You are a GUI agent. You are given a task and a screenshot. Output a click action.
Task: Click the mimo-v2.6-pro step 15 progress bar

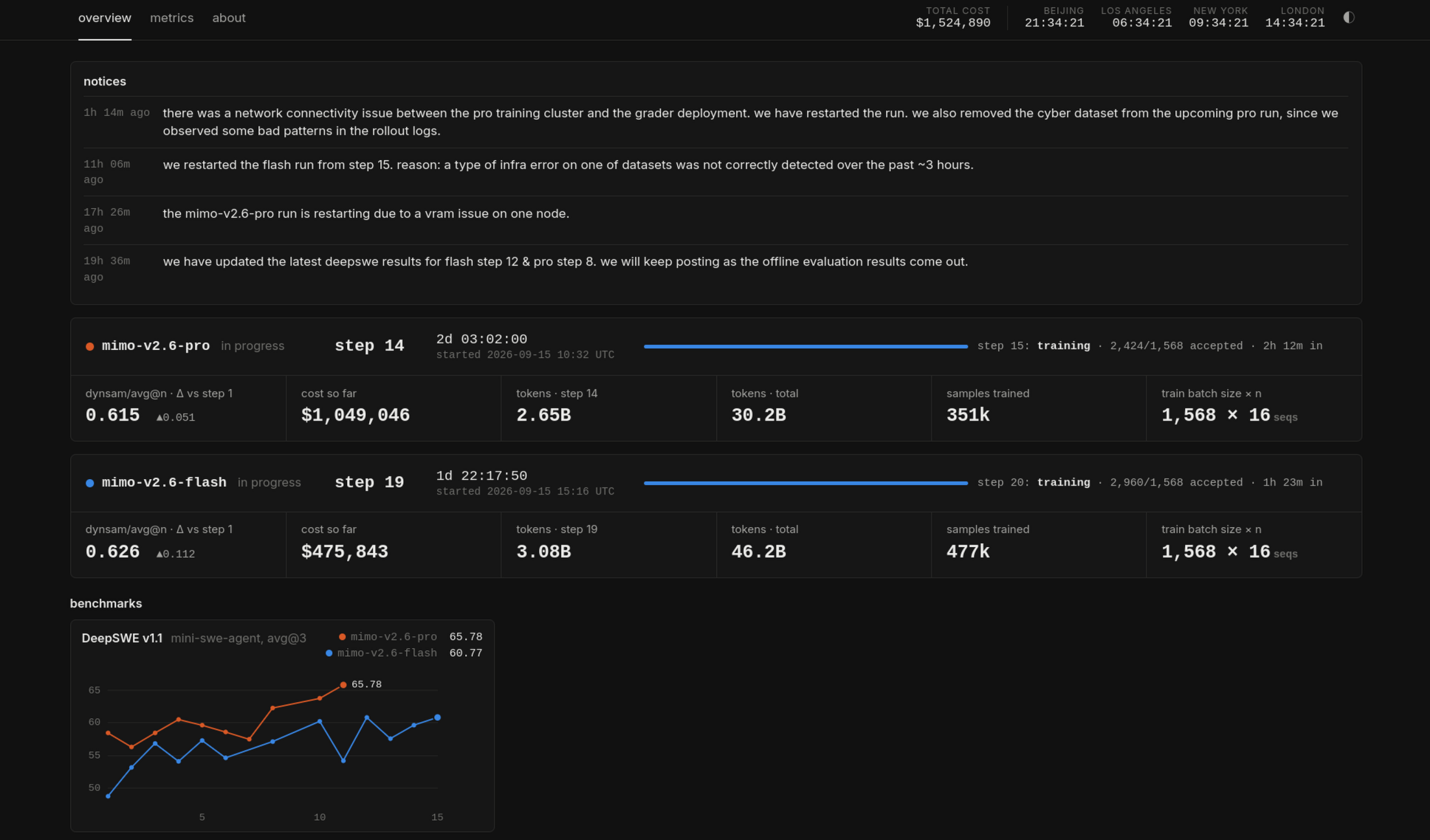click(805, 346)
